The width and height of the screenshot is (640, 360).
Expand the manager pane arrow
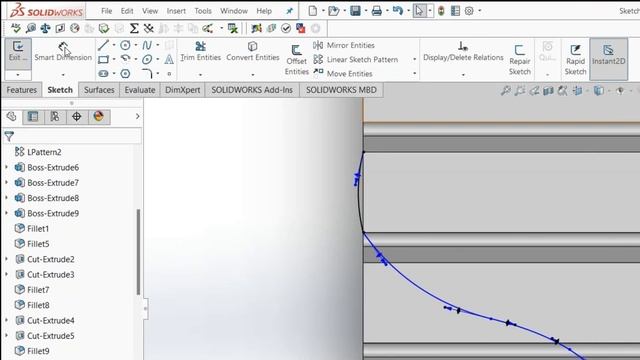[138, 117]
